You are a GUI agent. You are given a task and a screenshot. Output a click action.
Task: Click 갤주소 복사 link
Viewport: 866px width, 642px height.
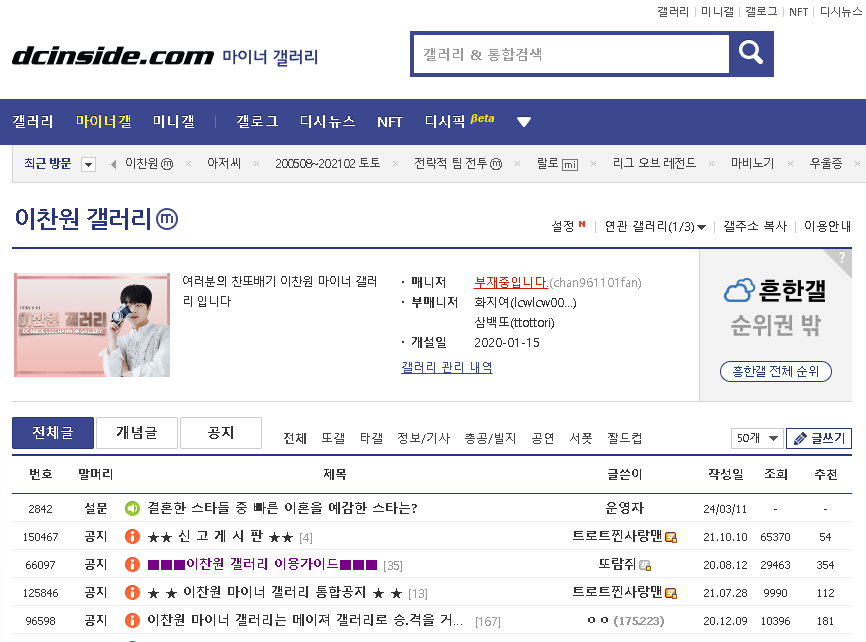point(755,227)
